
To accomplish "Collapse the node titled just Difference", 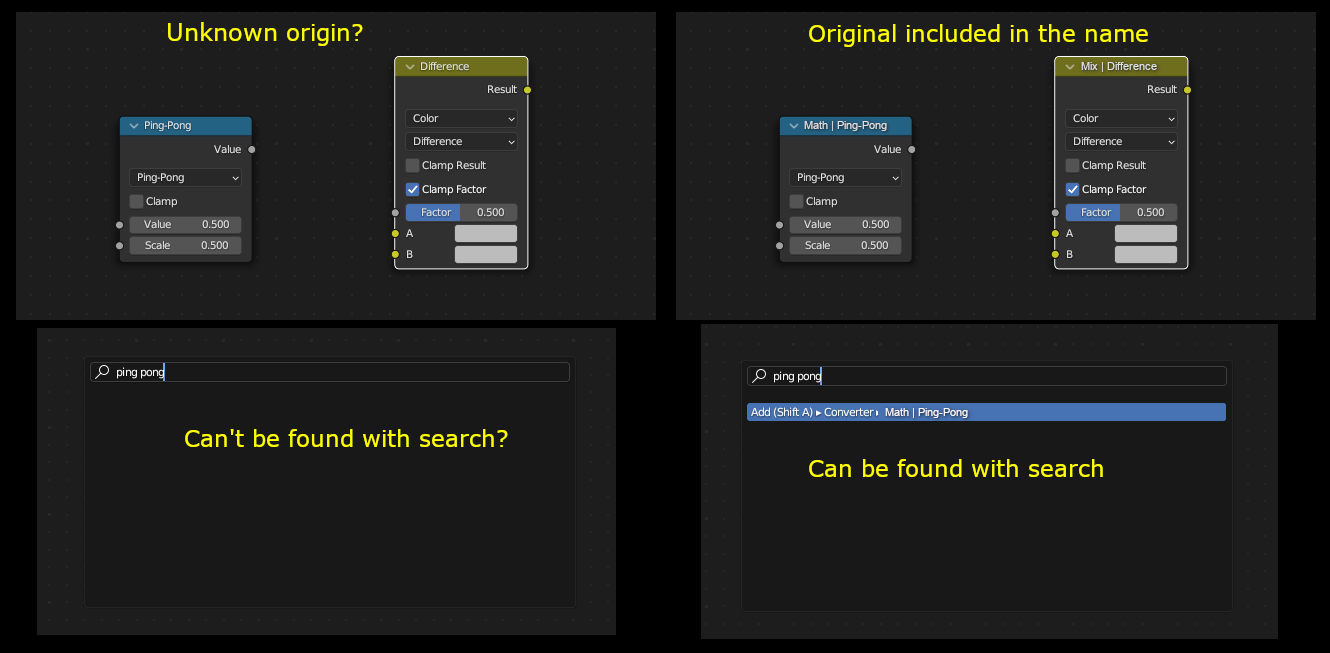I will point(409,67).
